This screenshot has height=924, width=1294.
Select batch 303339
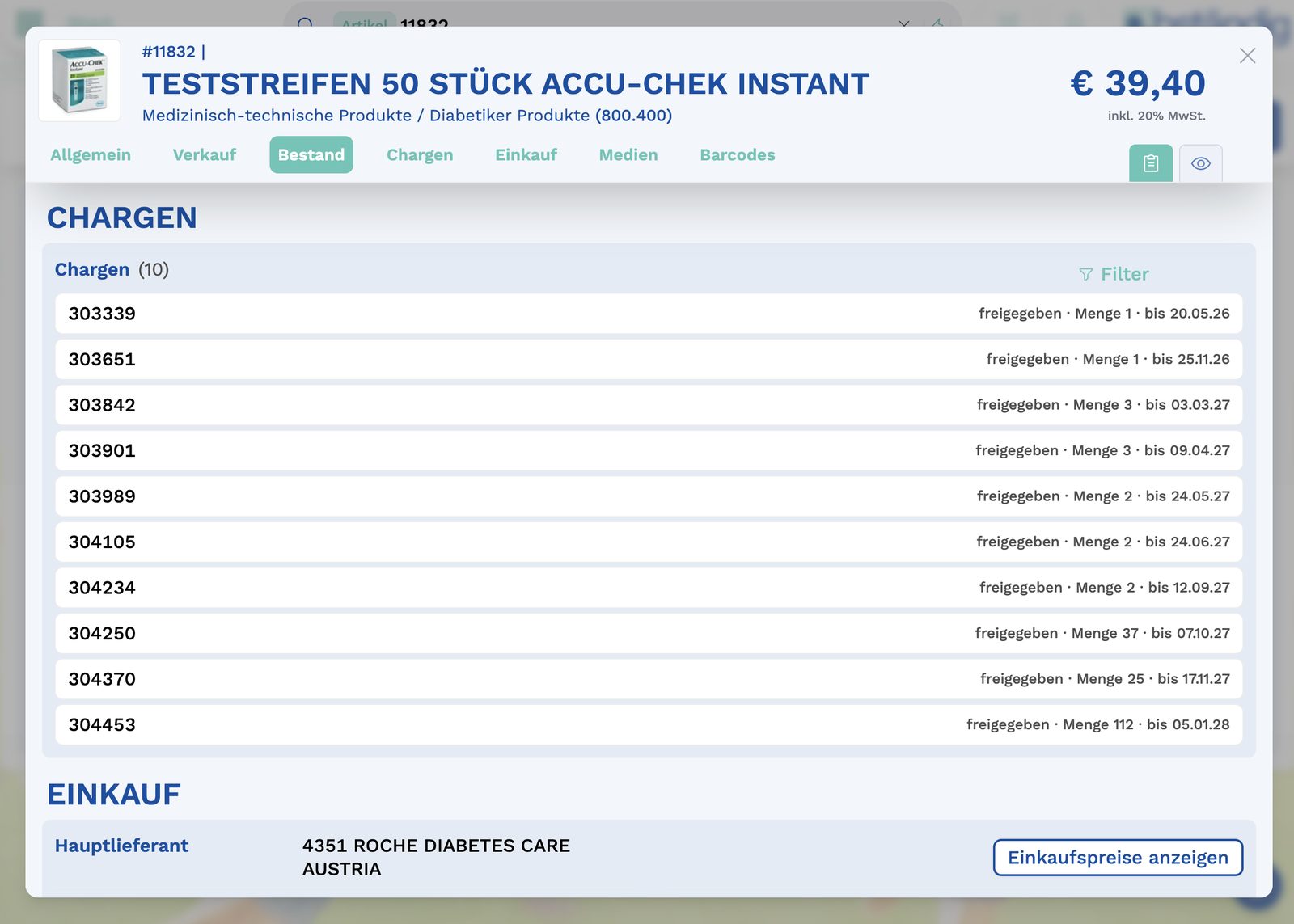649,314
